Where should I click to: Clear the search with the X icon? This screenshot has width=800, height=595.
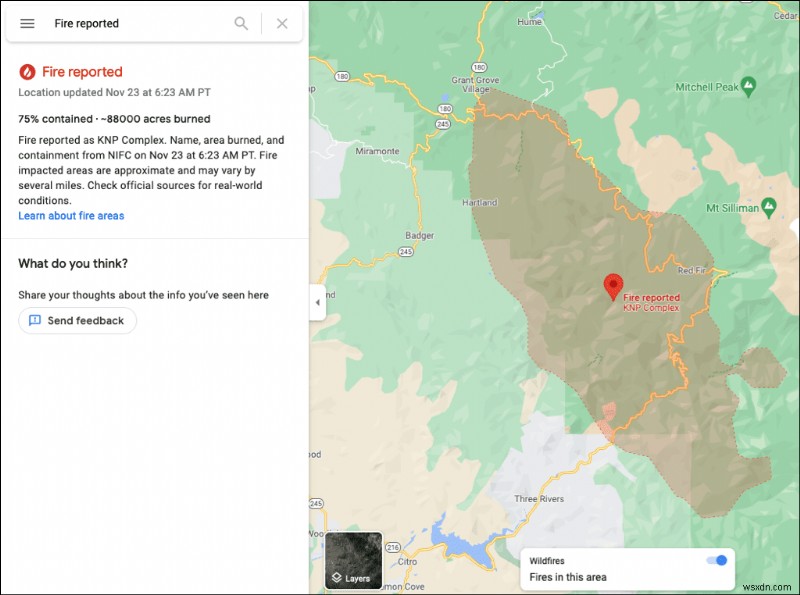coord(280,23)
